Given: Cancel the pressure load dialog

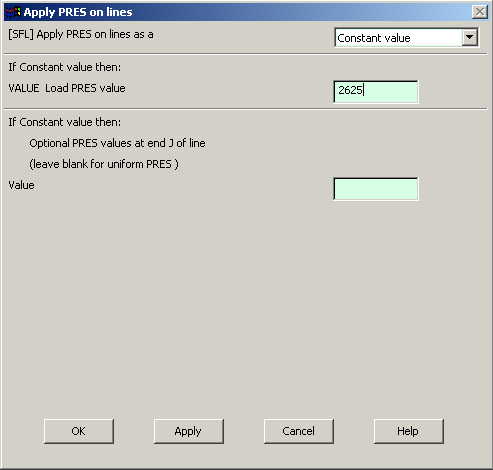Looking at the screenshot, I should point(299,431).
